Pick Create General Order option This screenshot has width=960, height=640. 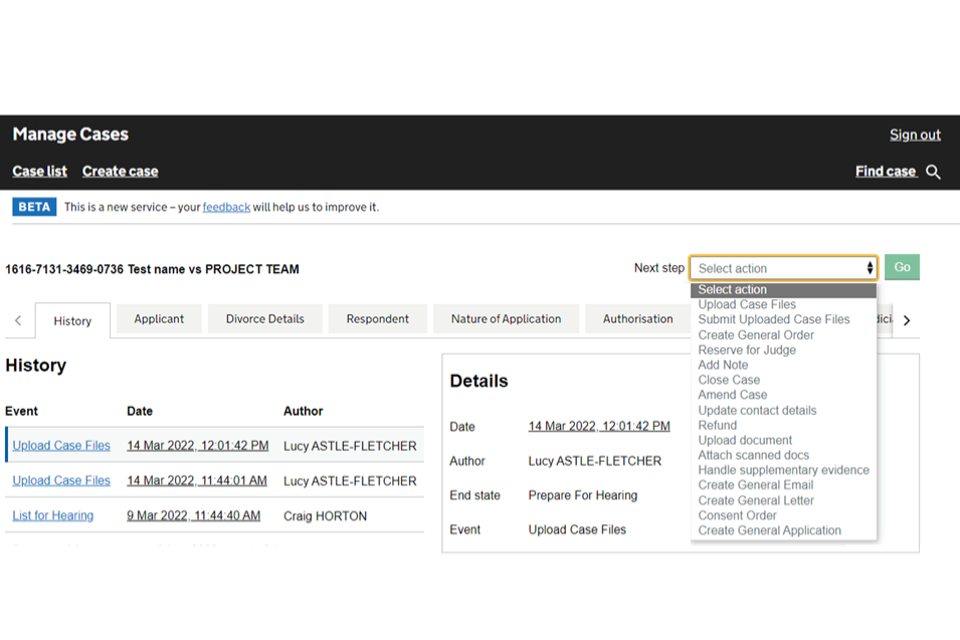coord(756,335)
